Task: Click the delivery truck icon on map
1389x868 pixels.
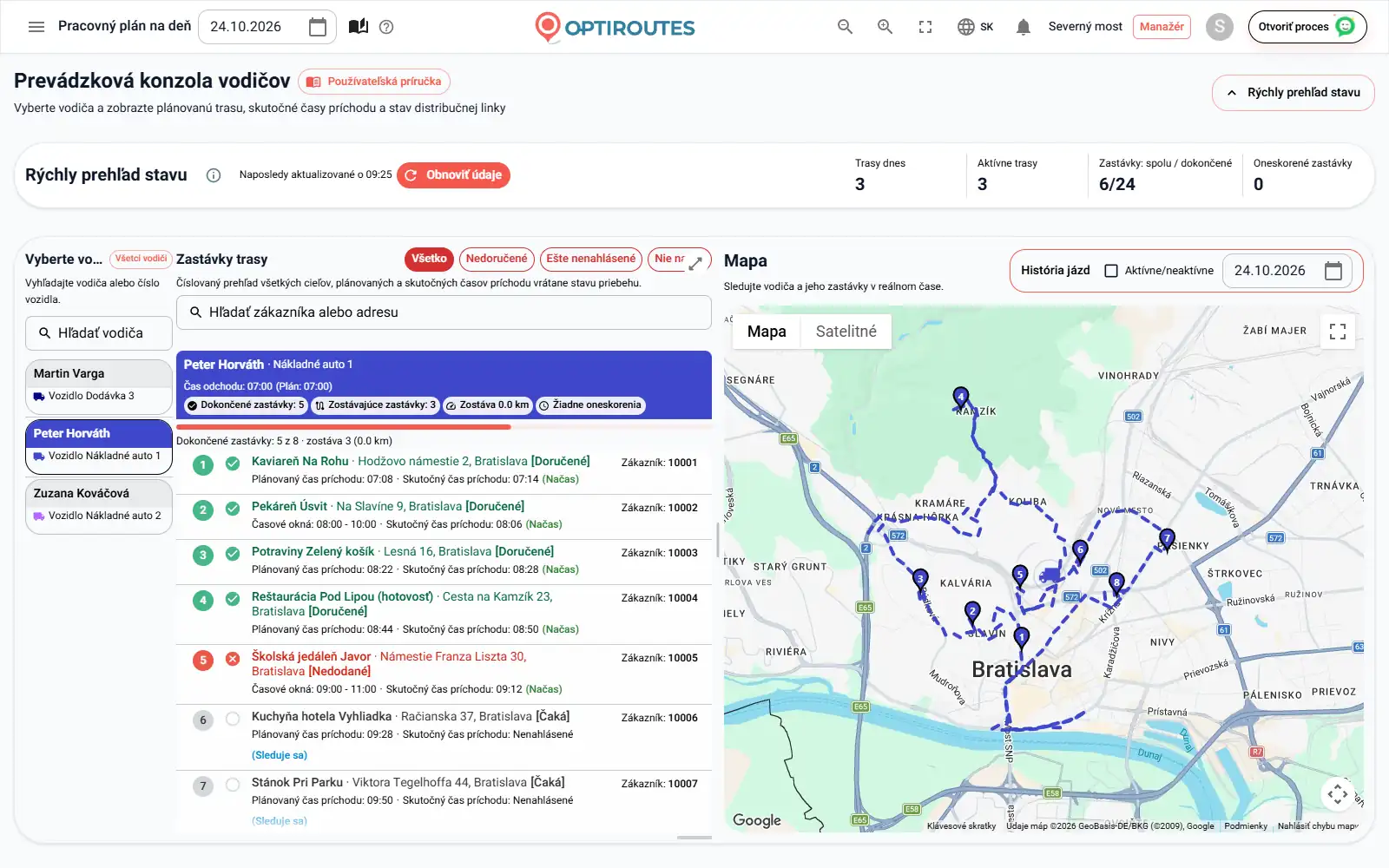Action: [x=1050, y=575]
